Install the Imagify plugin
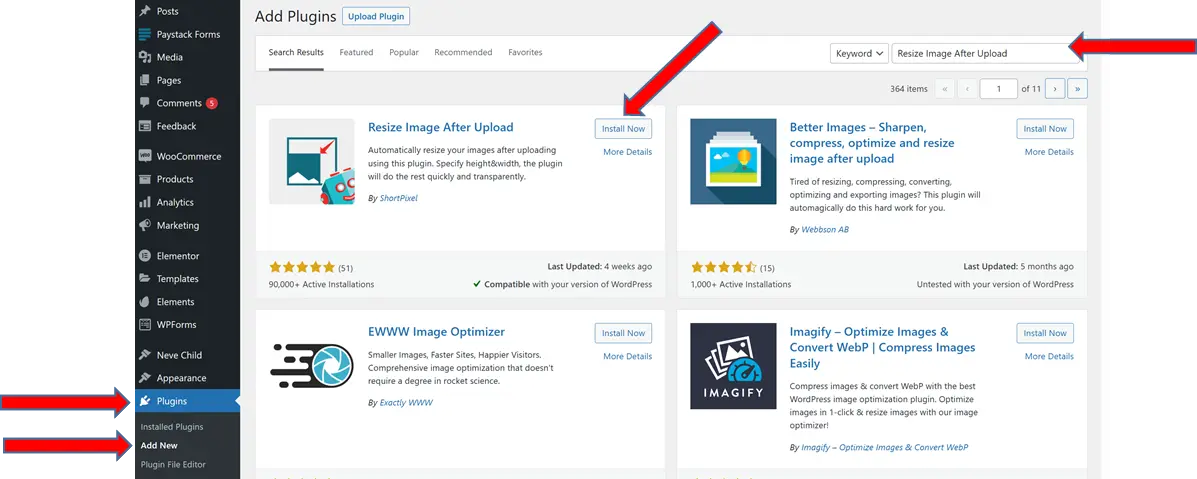The image size is (1197, 479). (1045, 333)
